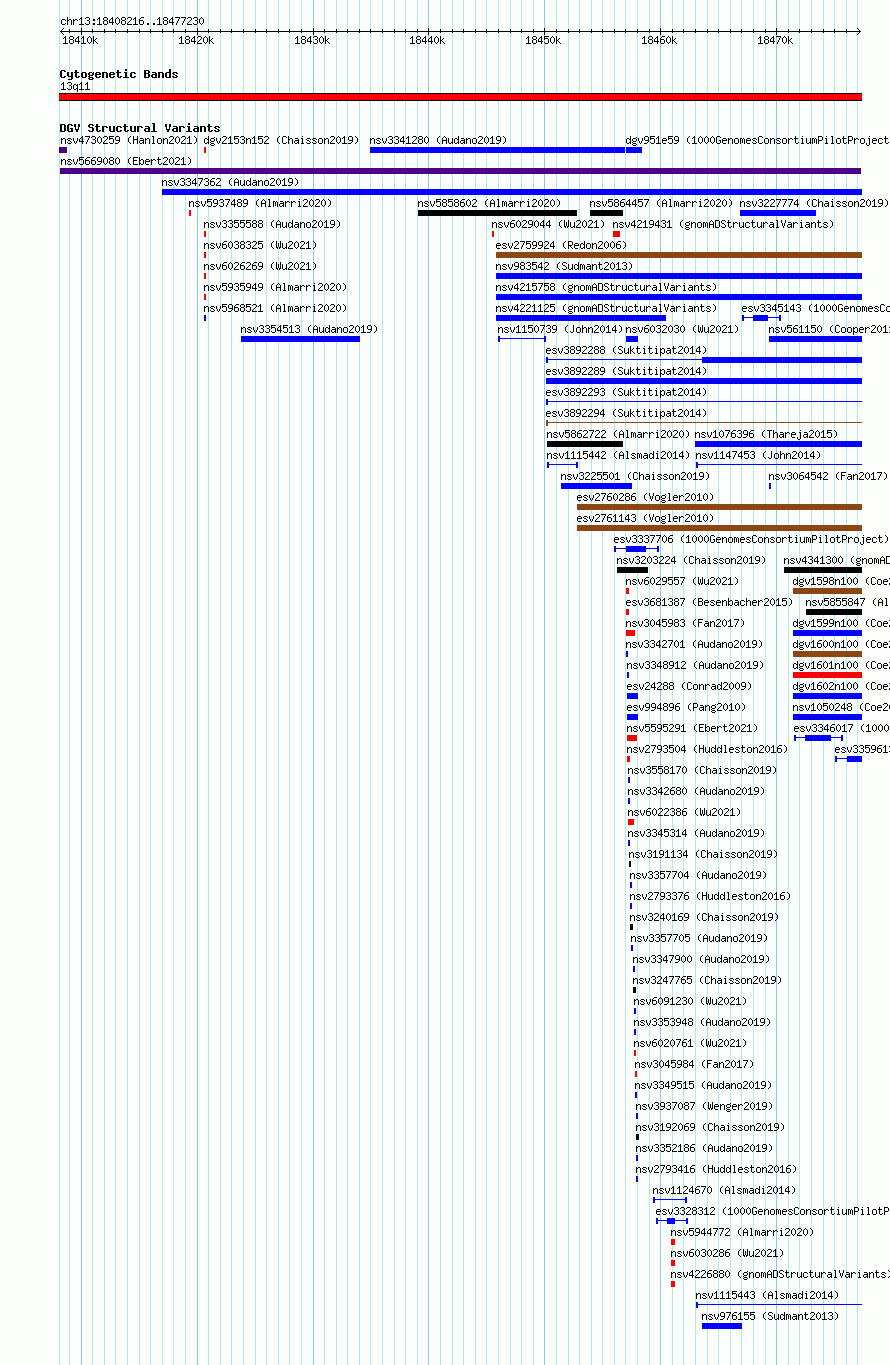This screenshot has width=890, height=1365.
Task: Click nsv4215758 (gnomADStructuralVariants) label
Action: (x=606, y=287)
